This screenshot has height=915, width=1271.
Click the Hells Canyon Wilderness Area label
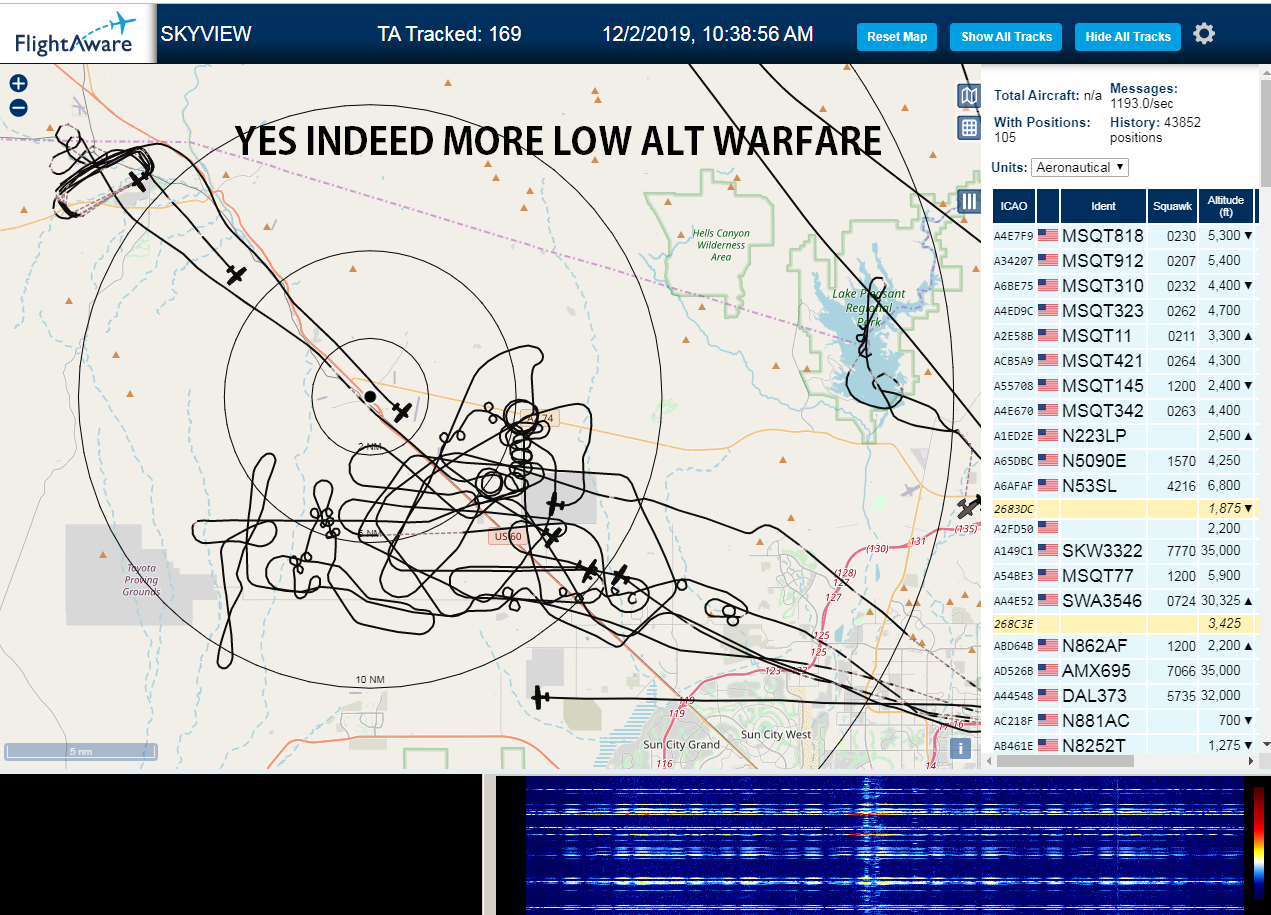(721, 245)
